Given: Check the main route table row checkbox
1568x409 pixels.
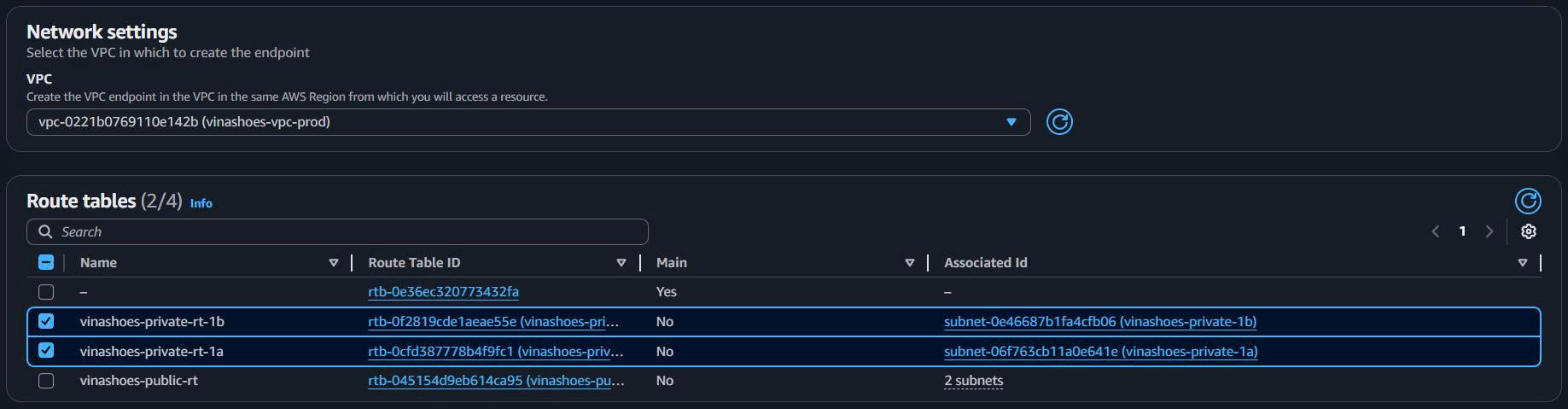Looking at the screenshot, I should (46, 292).
